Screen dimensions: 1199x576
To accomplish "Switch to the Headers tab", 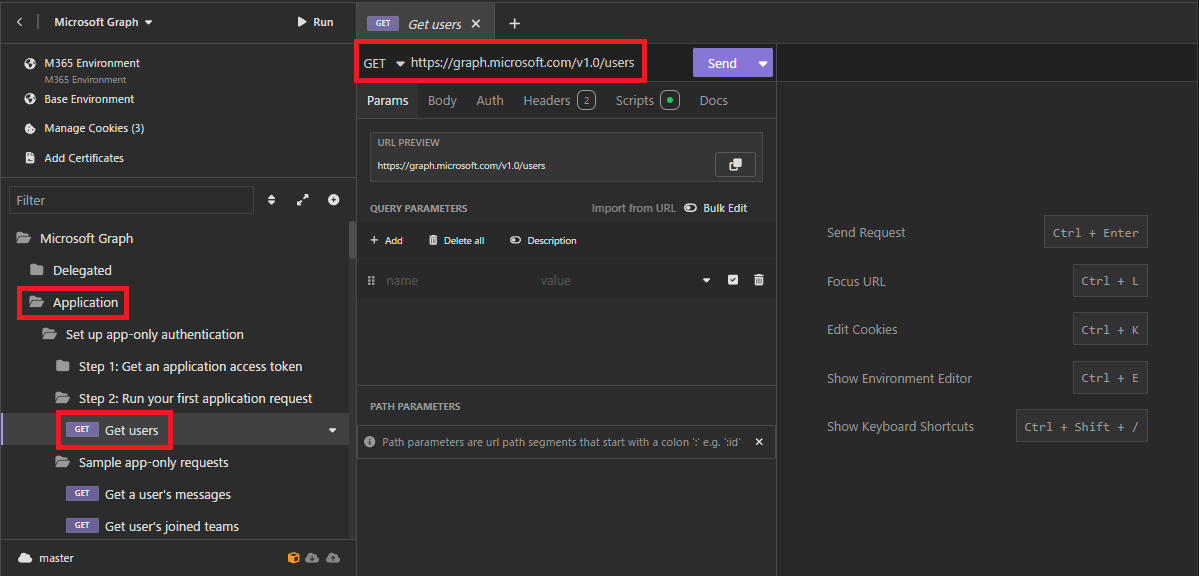I will click(x=546, y=100).
